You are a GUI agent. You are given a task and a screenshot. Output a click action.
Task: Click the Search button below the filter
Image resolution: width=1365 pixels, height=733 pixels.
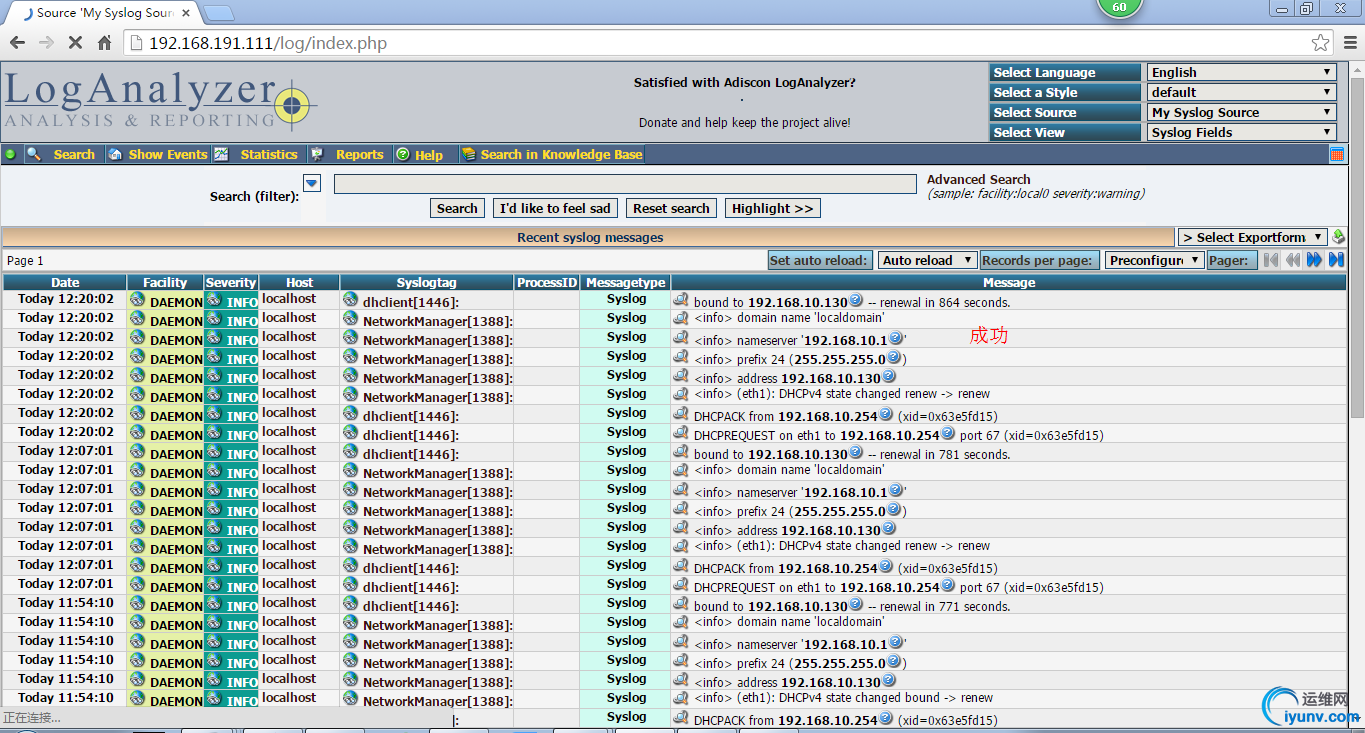pos(457,208)
